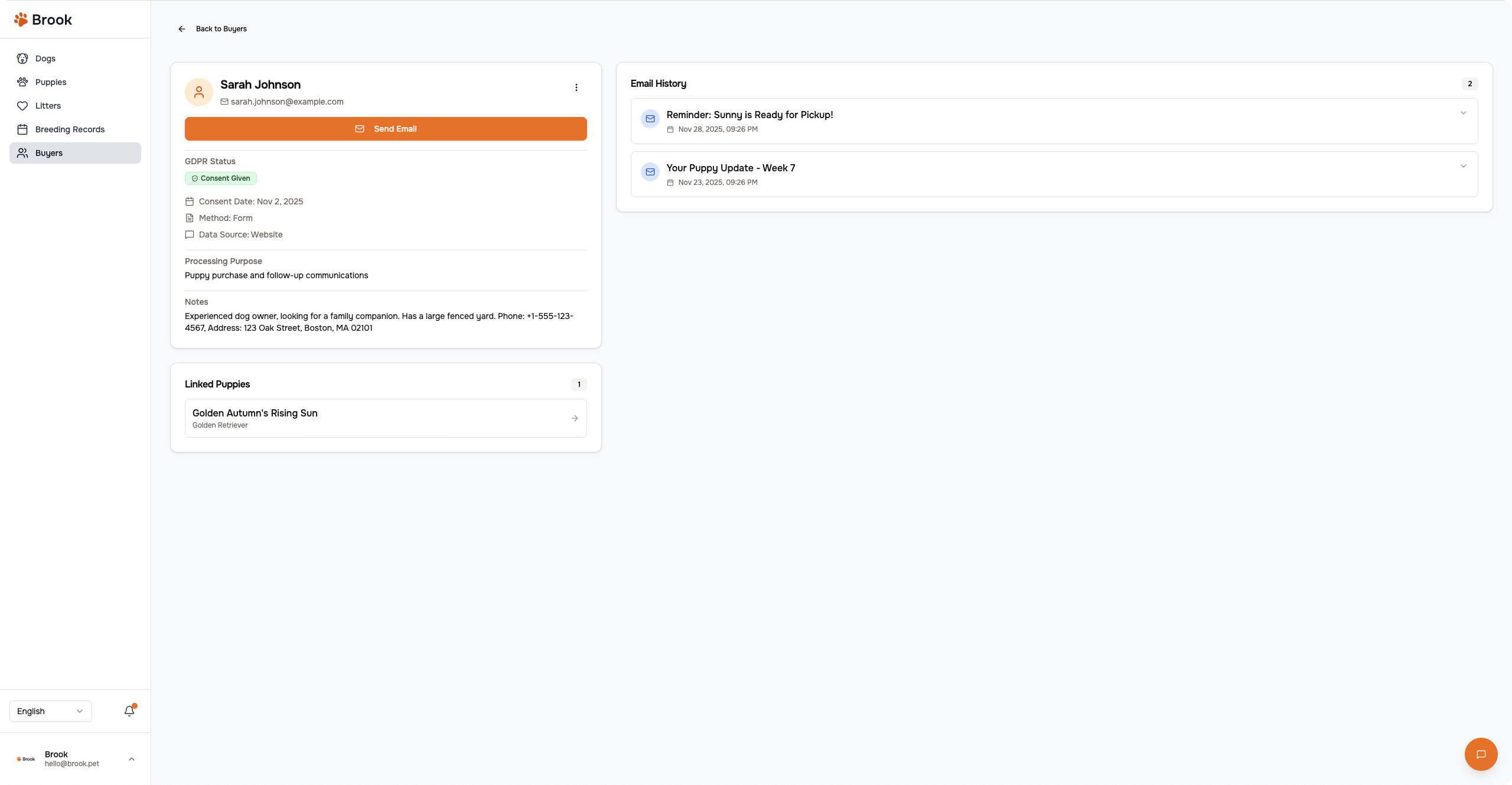Expand the Brook account menu chevron
Screen dimensions: 1512x785
pyautogui.click(x=132, y=759)
